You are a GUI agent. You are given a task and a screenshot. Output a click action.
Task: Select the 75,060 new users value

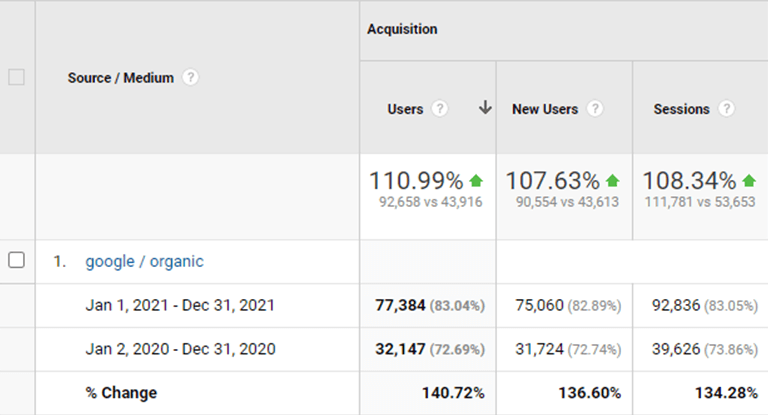point(539,305)
